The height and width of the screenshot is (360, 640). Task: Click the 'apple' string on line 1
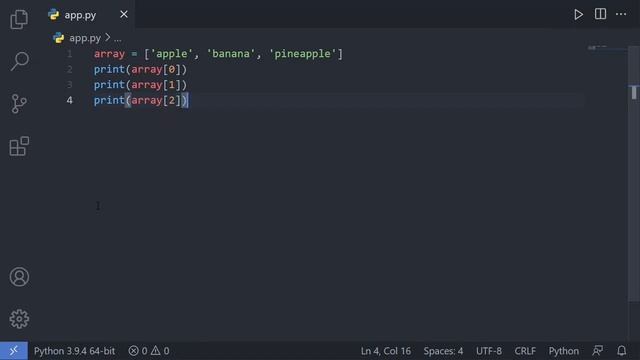point(171,54)
